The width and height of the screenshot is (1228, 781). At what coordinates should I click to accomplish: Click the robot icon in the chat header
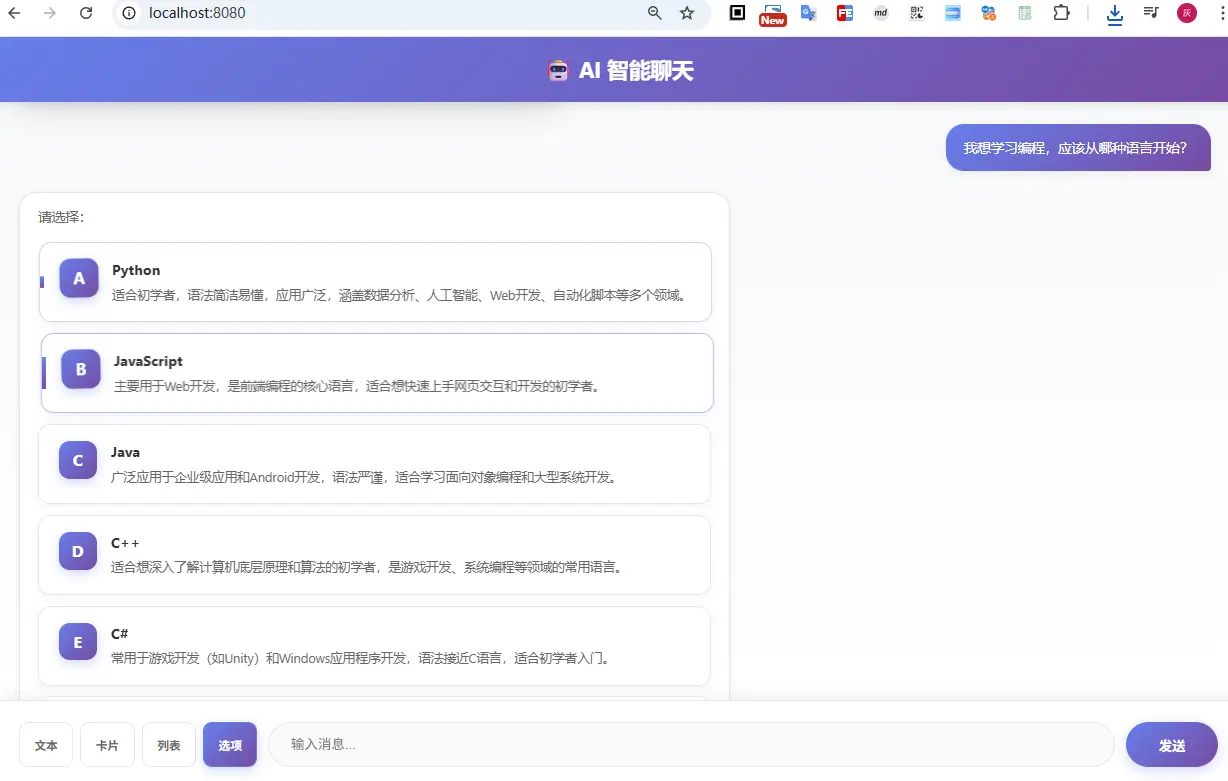point(558,70)
